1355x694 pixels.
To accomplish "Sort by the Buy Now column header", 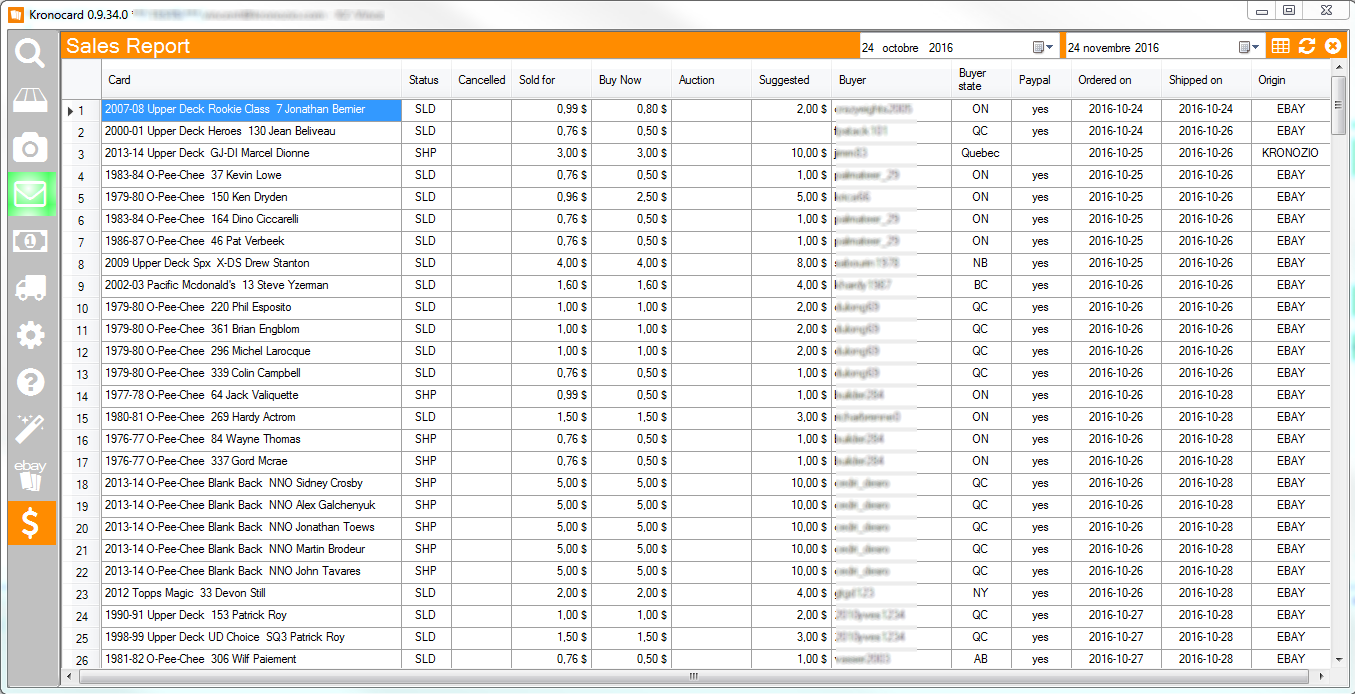I will pos(632,80).
